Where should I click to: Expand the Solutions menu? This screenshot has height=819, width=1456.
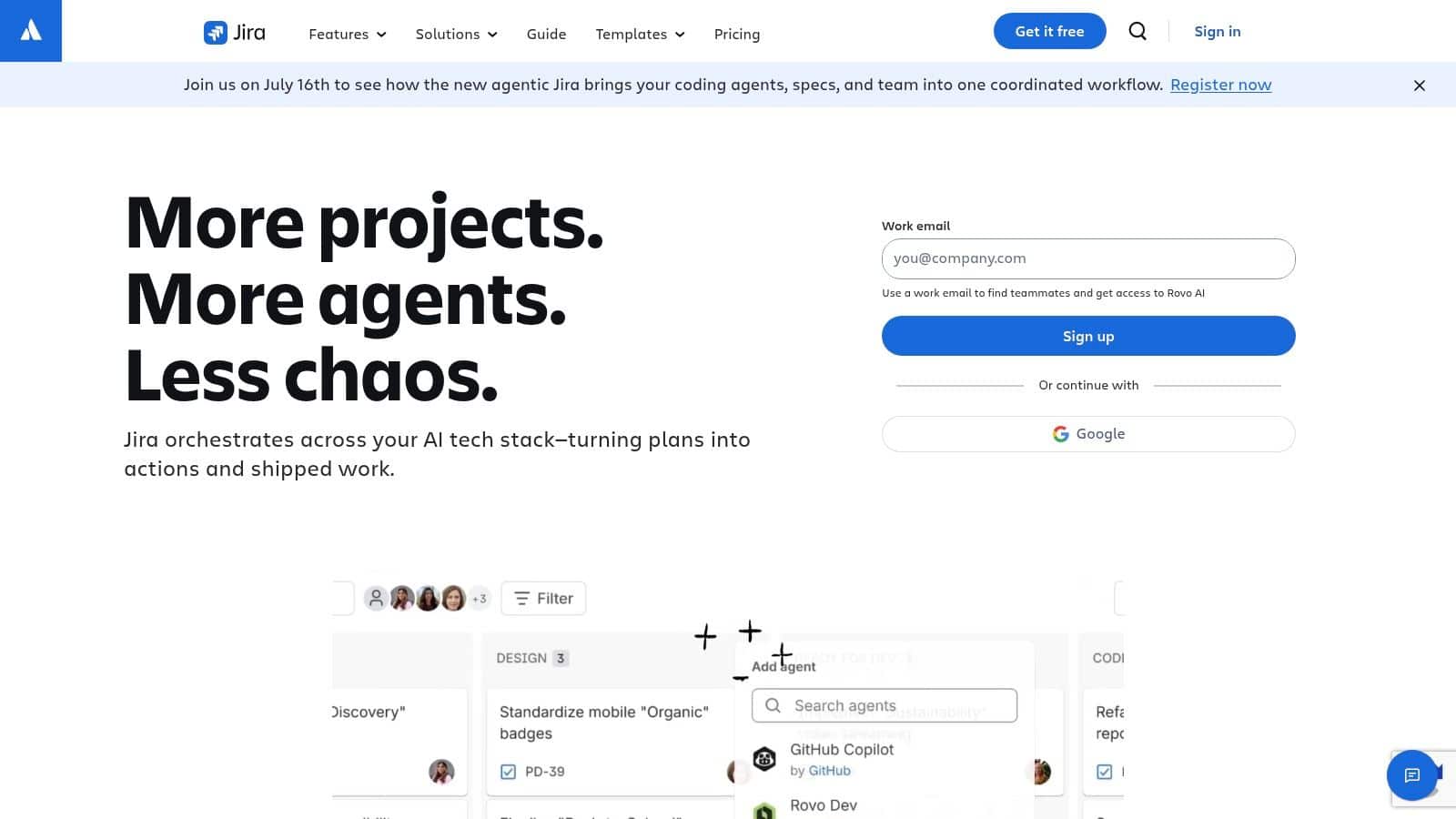(x=457, y=34)
